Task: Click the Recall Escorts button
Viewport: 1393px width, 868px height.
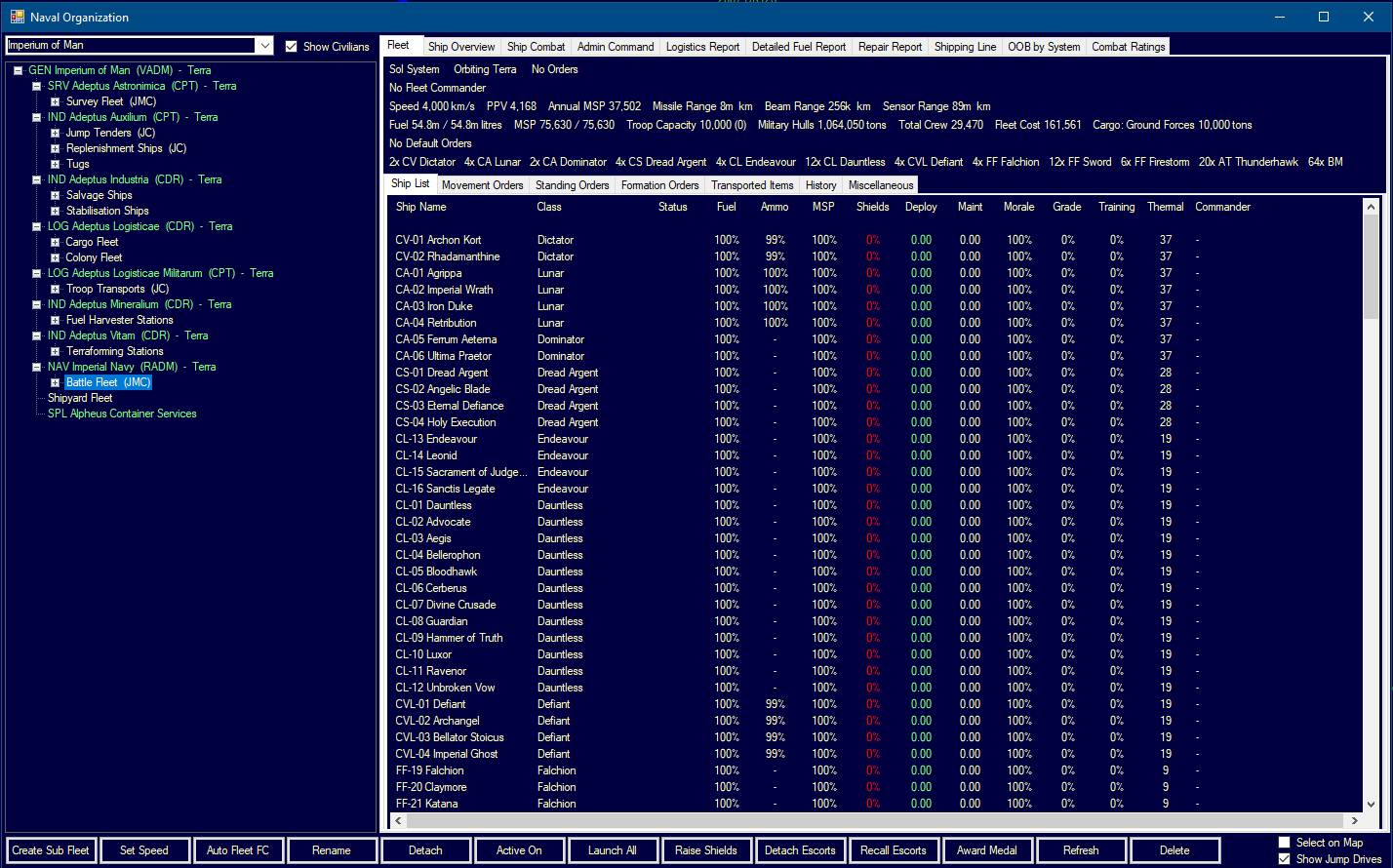Action: tap(894, 850)
